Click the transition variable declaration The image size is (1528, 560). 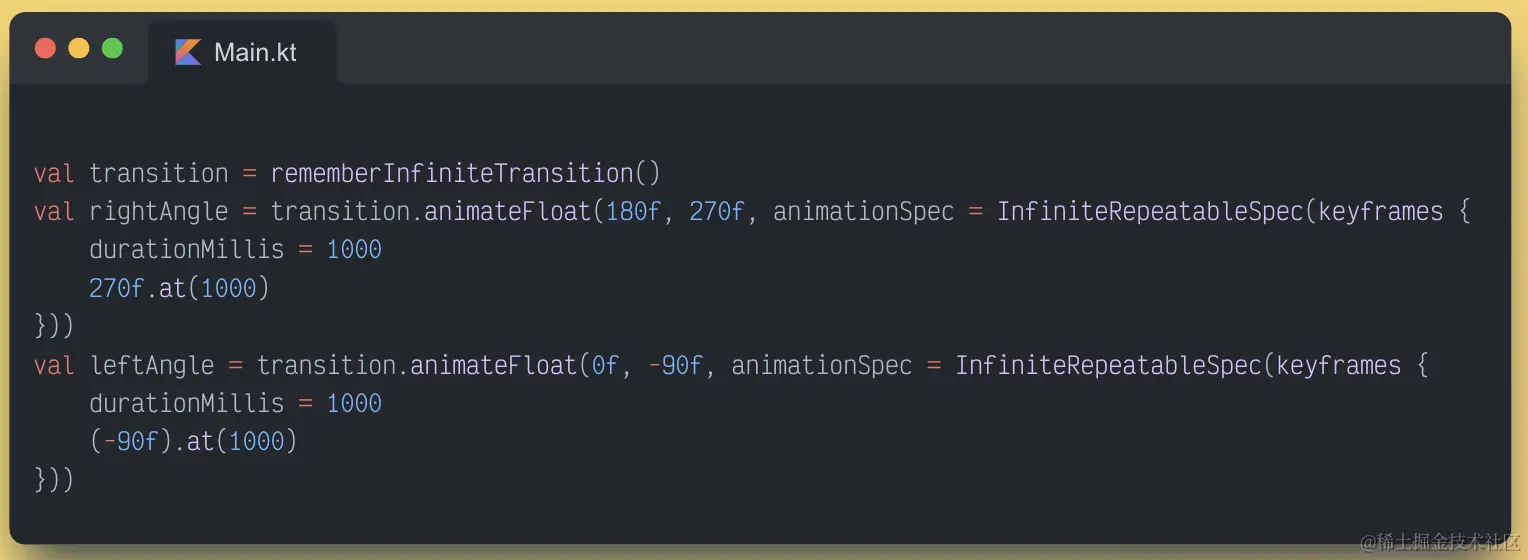[x=159, y=173]
